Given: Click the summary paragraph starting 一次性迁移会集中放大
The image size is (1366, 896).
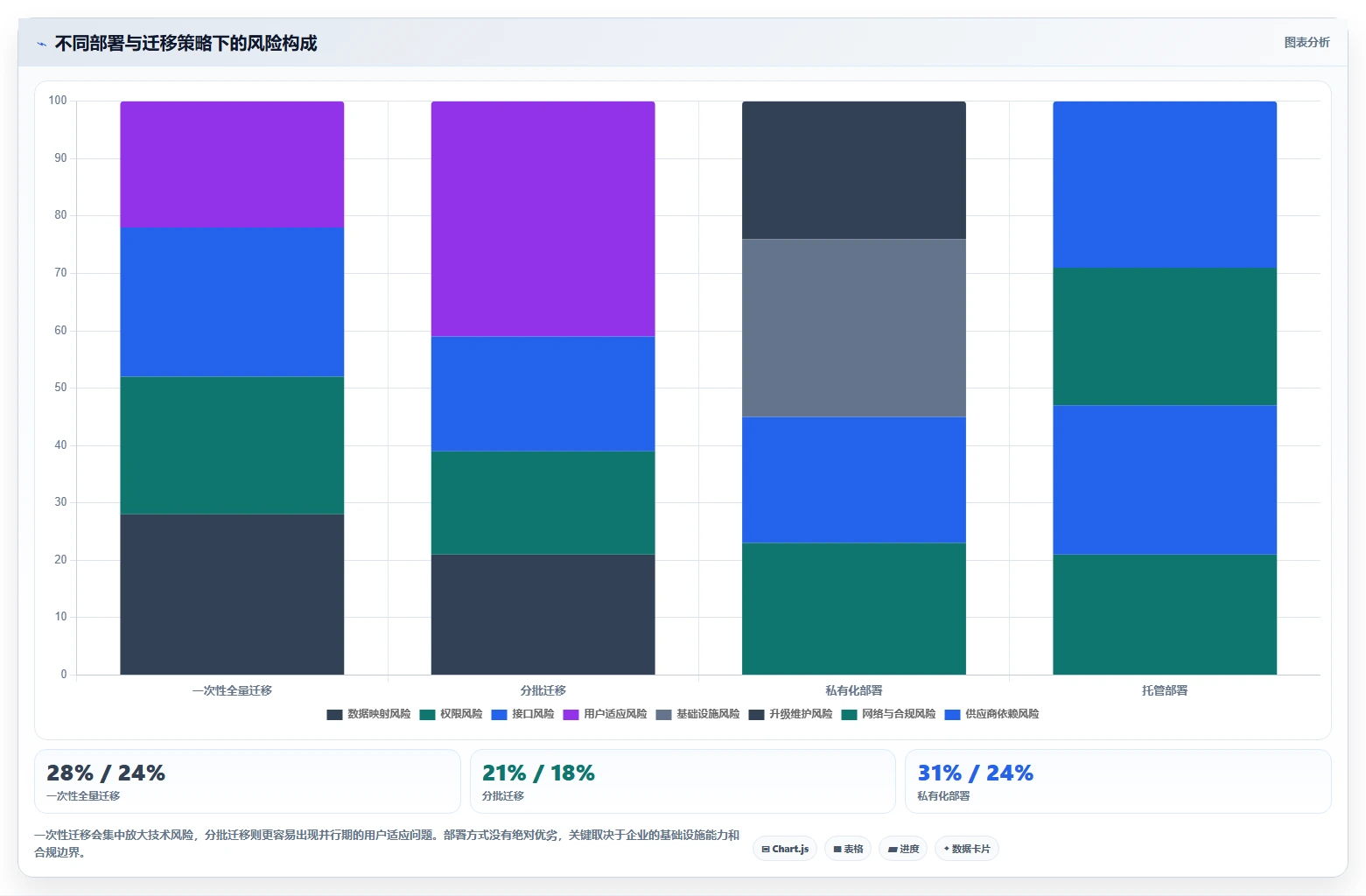Looking at the screenshot, I should pyautogui.click(x=387, y=843).
